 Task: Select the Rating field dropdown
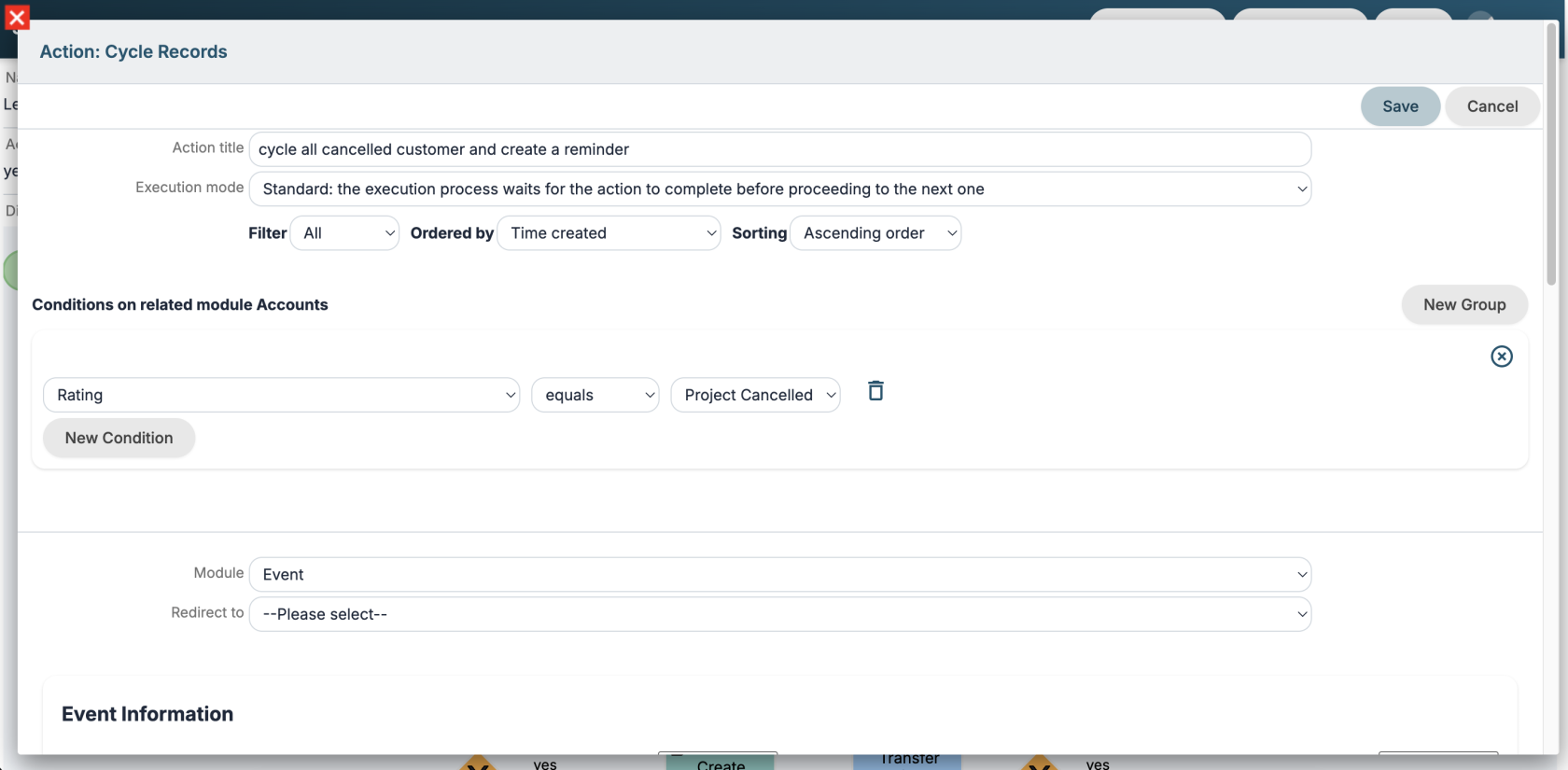(x=281, y=395)
